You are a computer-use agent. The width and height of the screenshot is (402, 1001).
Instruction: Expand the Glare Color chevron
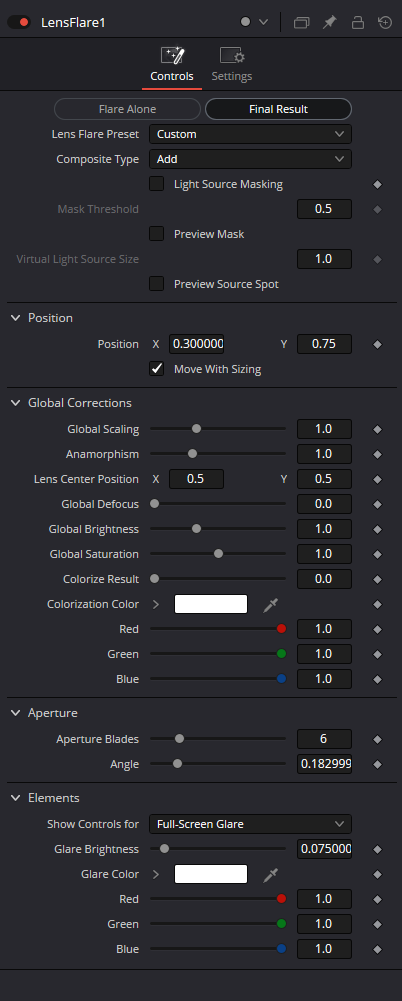pos(157,874)
